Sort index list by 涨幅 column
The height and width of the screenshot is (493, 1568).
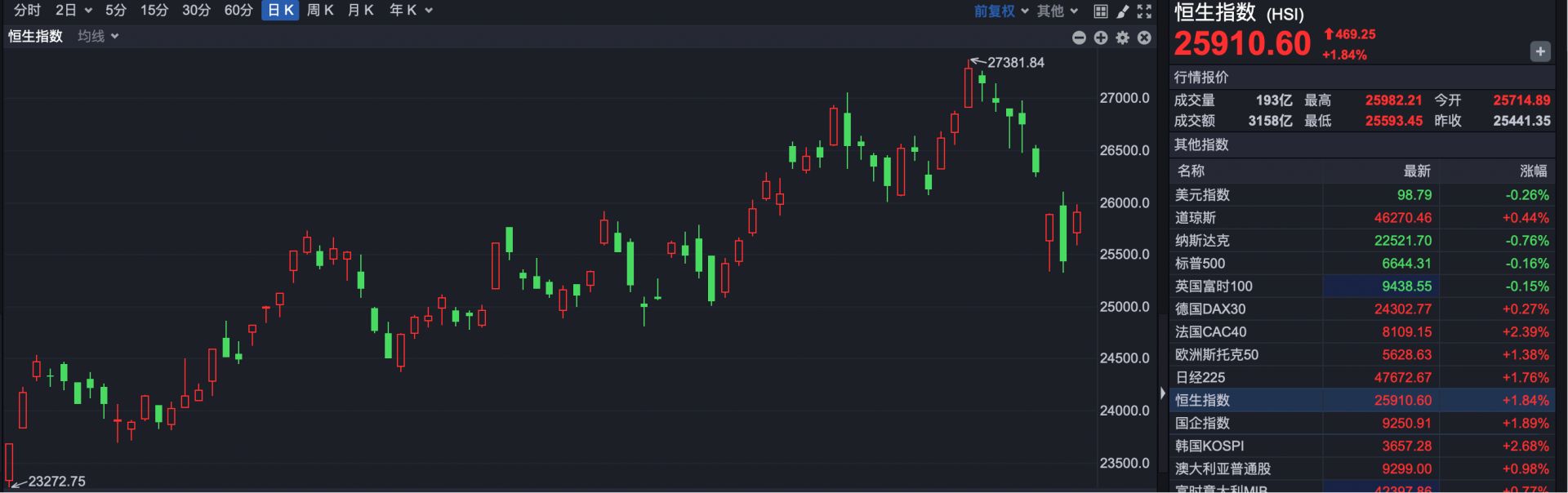pos(1532,171)
